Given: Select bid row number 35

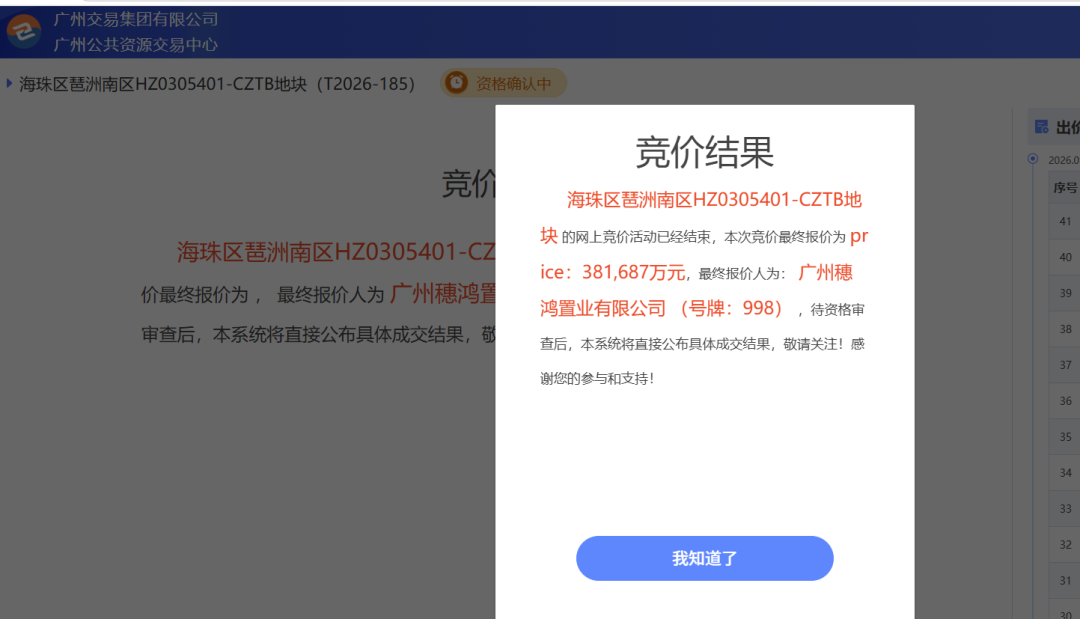Looking at the screenshot, I should [x=1066, y=437].
